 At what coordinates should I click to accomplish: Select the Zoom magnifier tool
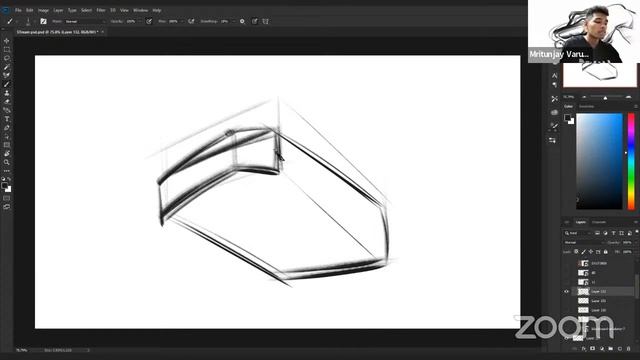coord(7,162)
